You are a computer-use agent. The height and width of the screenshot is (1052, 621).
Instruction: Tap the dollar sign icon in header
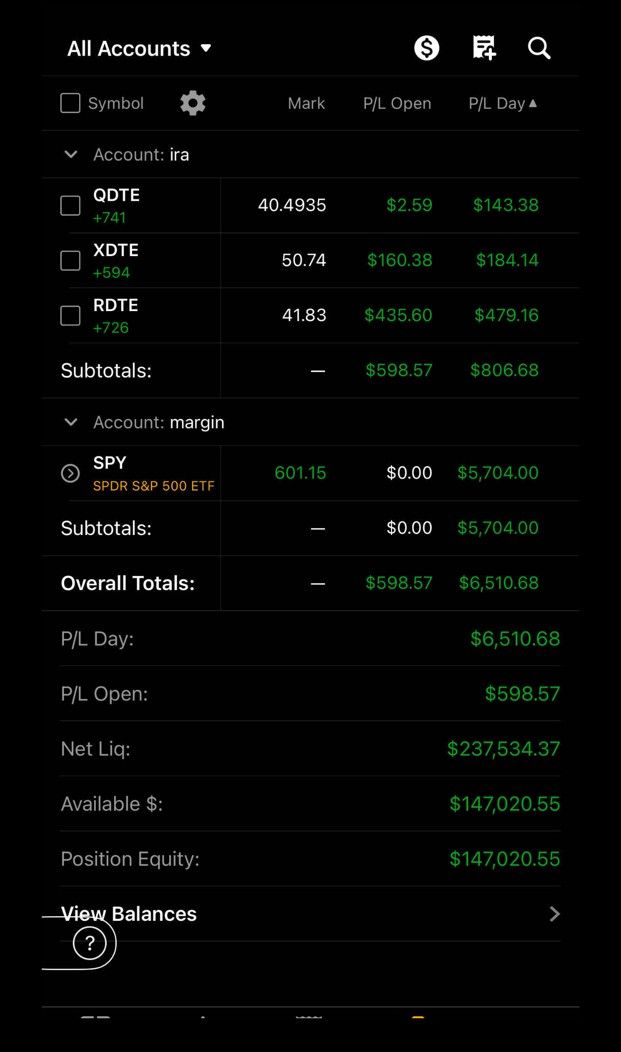click(427, 48)
